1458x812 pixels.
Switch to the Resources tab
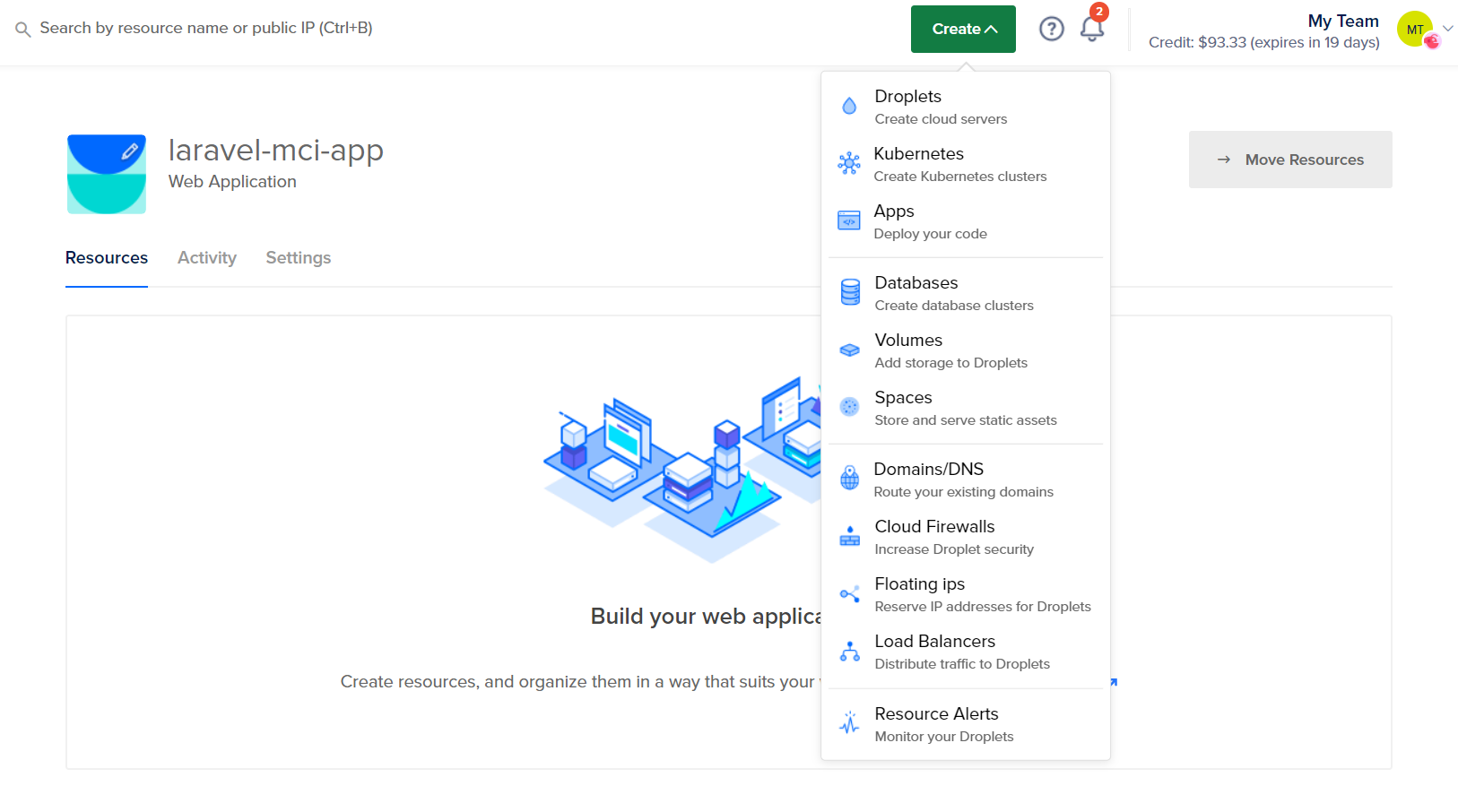coord(107,258)
